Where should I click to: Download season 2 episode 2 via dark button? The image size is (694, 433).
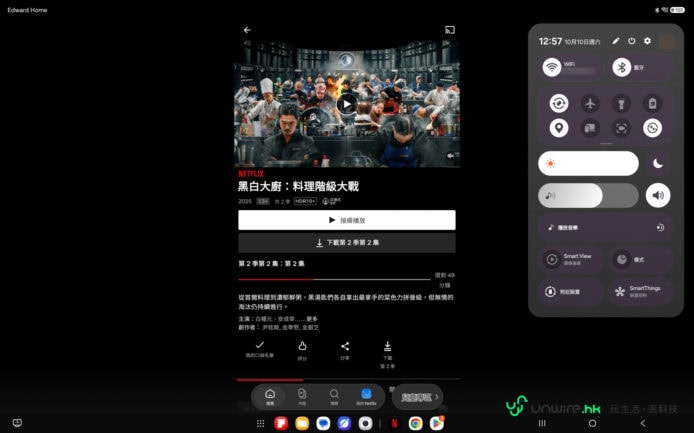click(347, 243)
